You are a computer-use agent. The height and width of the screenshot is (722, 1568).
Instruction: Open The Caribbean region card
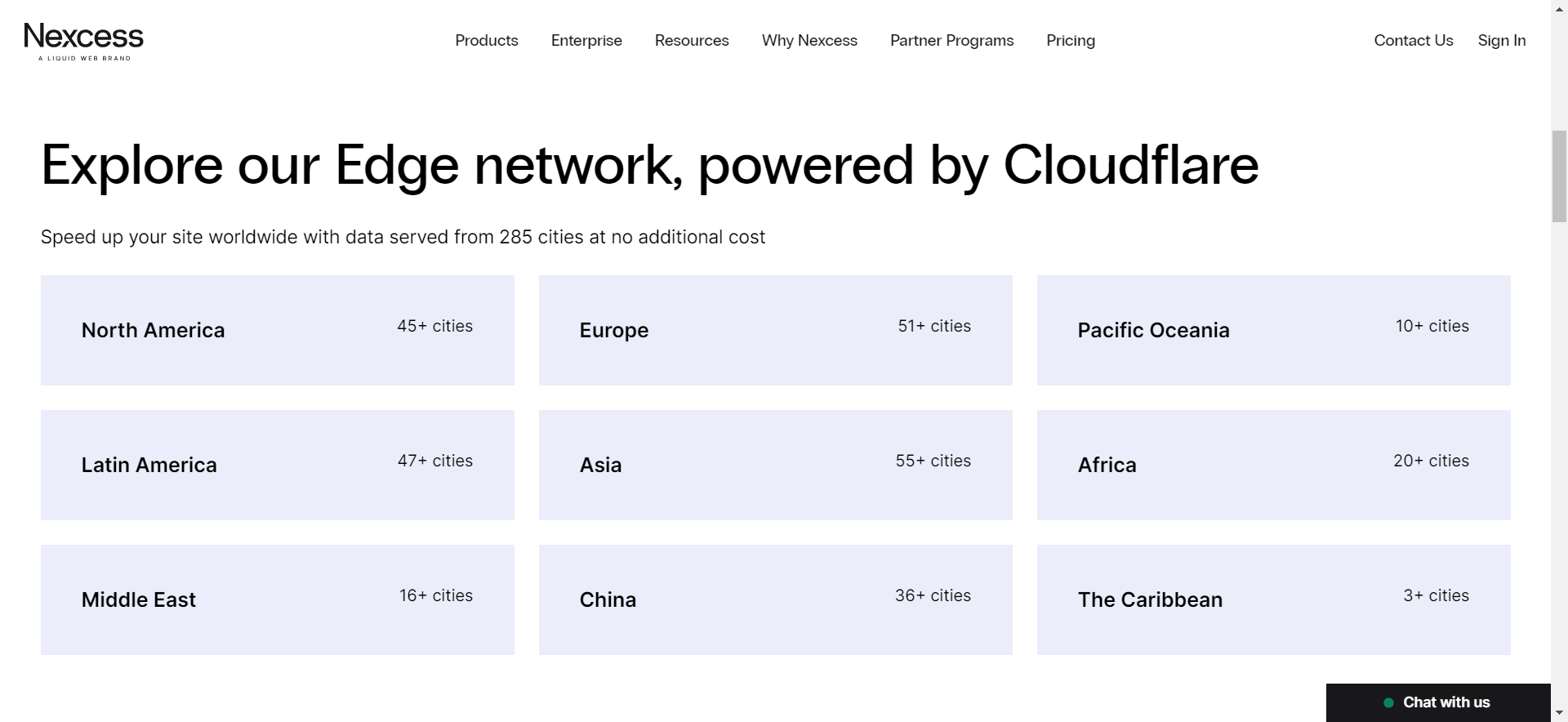tap(1273, 599)
